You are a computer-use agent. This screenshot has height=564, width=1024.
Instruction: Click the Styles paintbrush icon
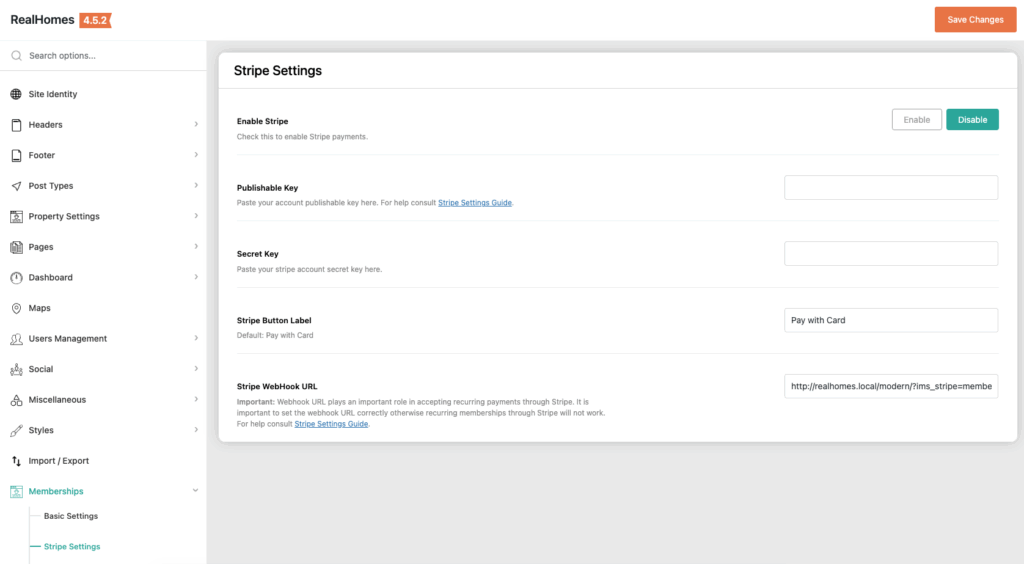click(16, 430)
